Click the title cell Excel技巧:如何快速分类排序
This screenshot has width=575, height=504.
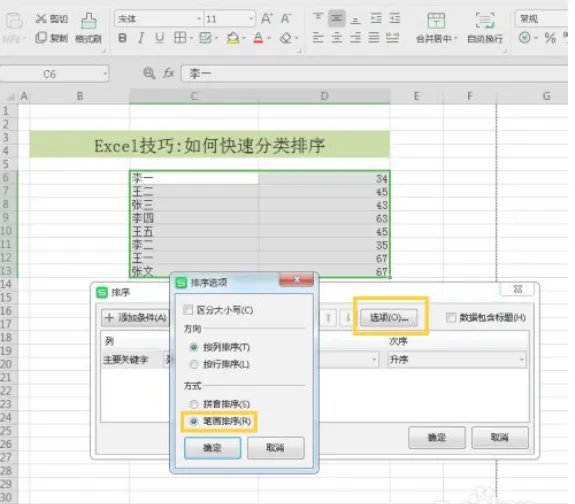(210, 145)
